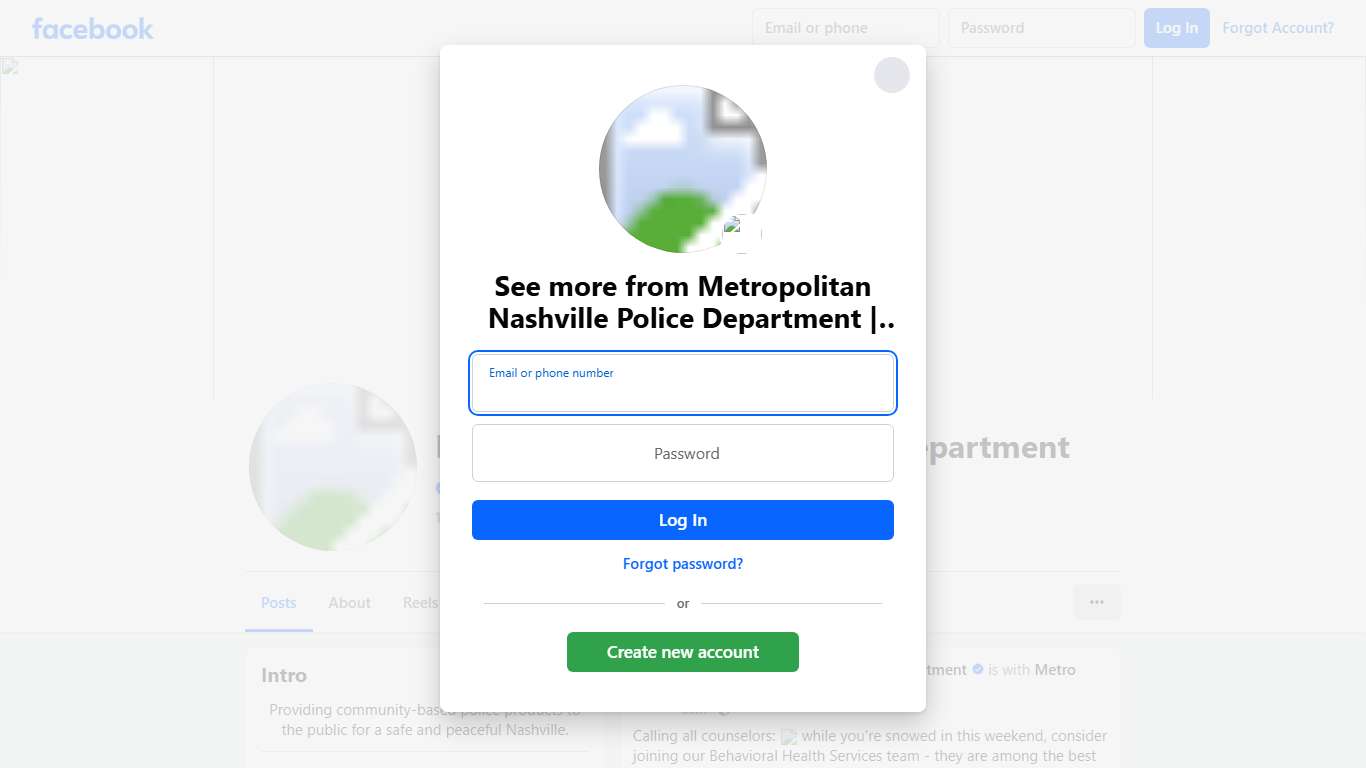This screenshot has height=768, width=1366.
Task: Click the Create new account button
Action: (x=683, y=652)
